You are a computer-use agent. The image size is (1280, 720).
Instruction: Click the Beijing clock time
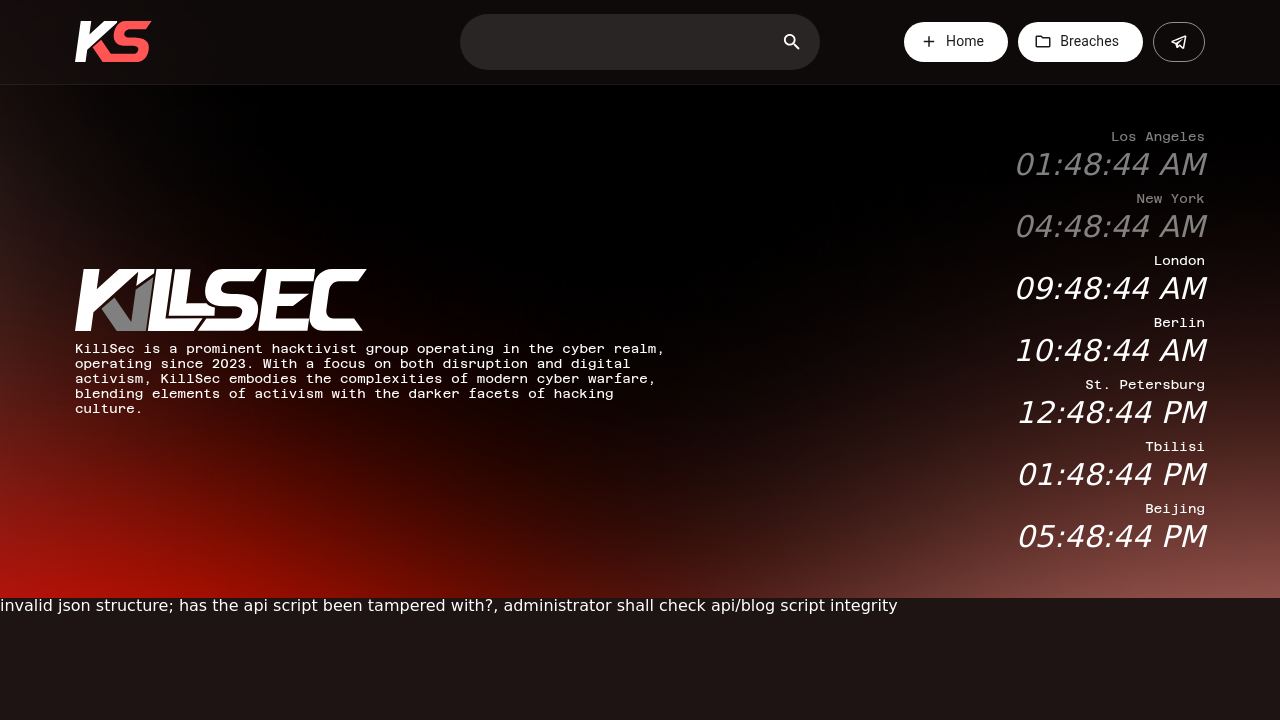click(x=1111, y=537)
